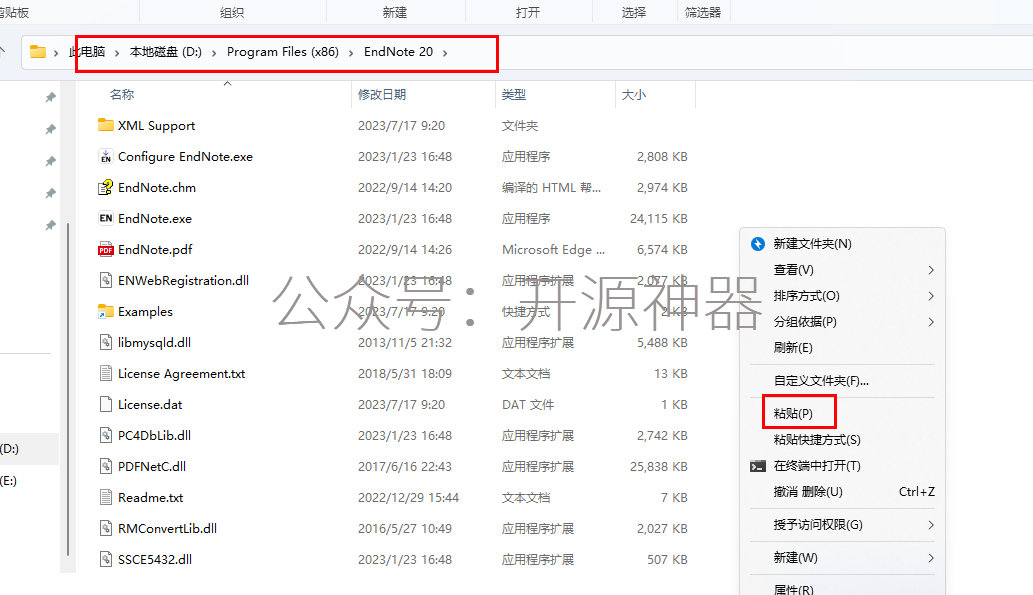This screenshot has height=595, width=1033.
Task: Expand the 查看(V) submenu arrow
Action: 931,269
